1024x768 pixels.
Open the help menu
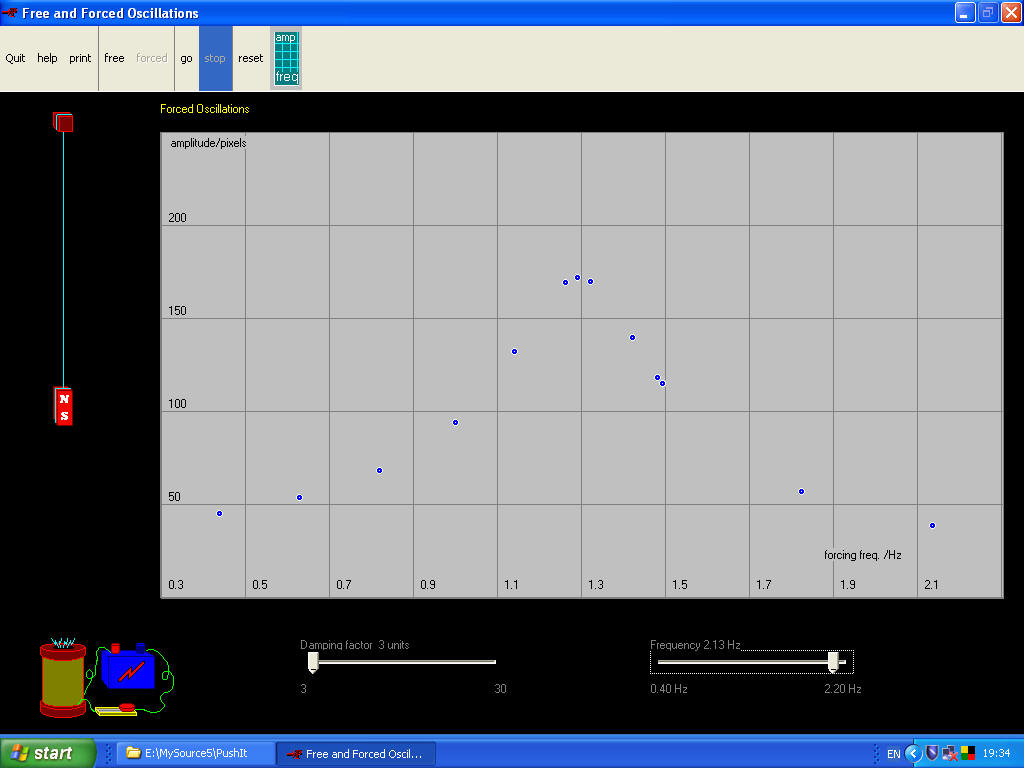click(x=47, y=57)
